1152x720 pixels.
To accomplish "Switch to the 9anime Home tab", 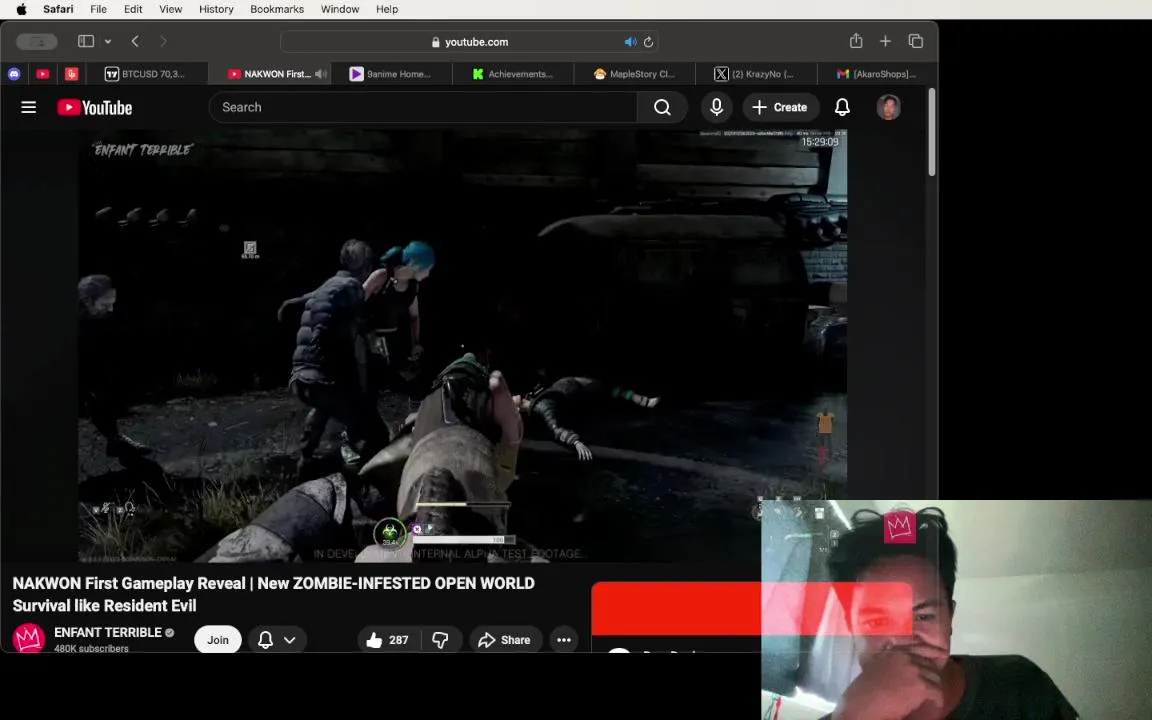I will click(391, 73).
